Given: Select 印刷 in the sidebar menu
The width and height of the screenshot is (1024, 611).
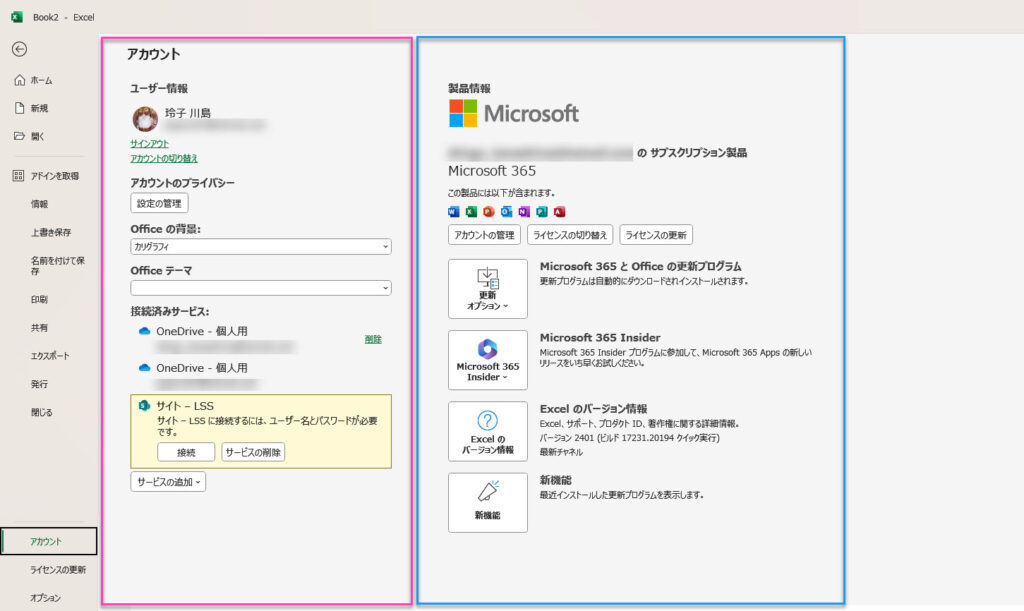Looking at the screenshot, I should (39, 299).
